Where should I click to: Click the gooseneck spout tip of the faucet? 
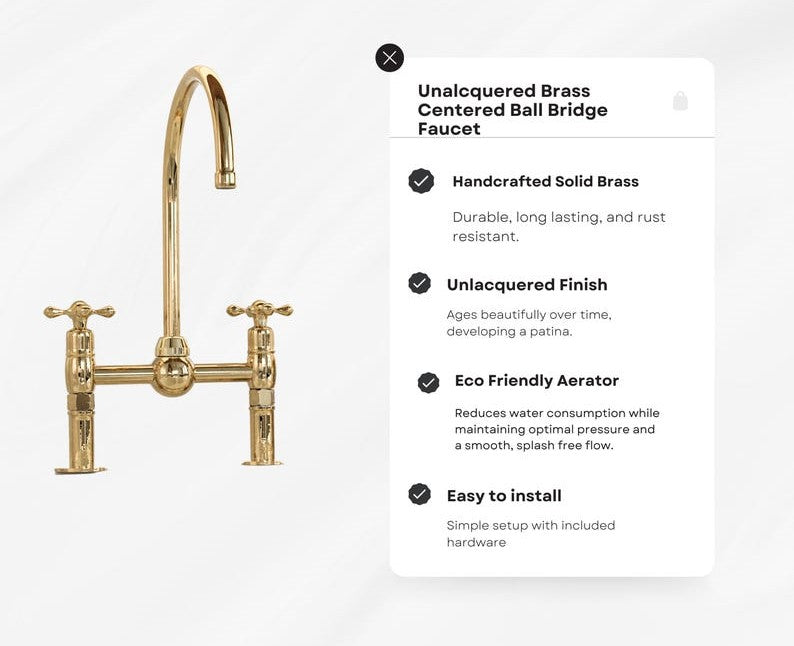[x=225, y=179]
